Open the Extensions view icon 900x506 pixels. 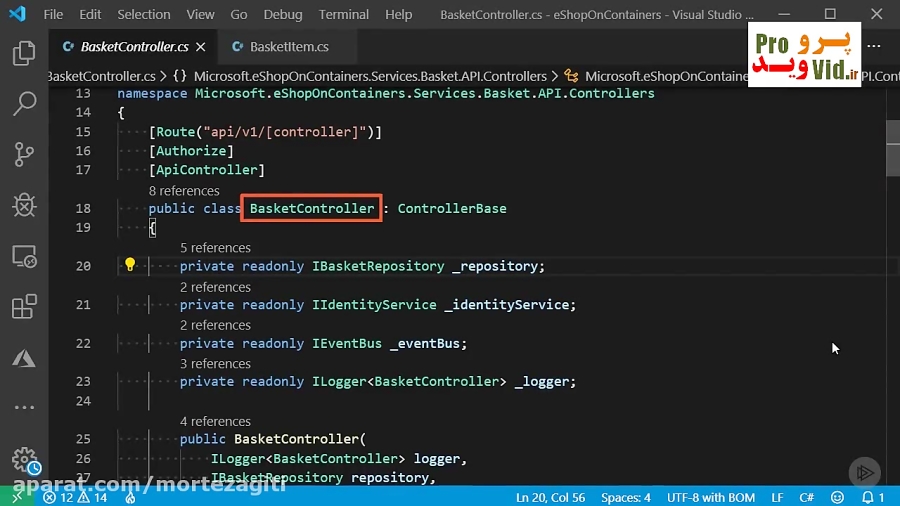pos(24,307)
